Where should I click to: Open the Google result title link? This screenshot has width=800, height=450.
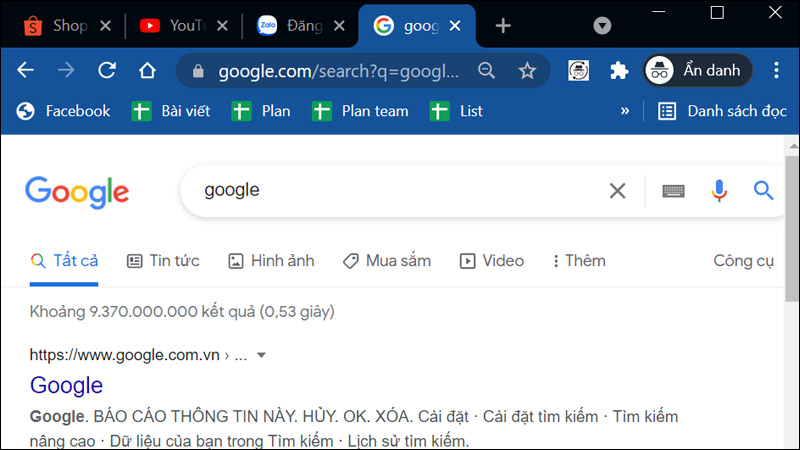tap(66, 385)
